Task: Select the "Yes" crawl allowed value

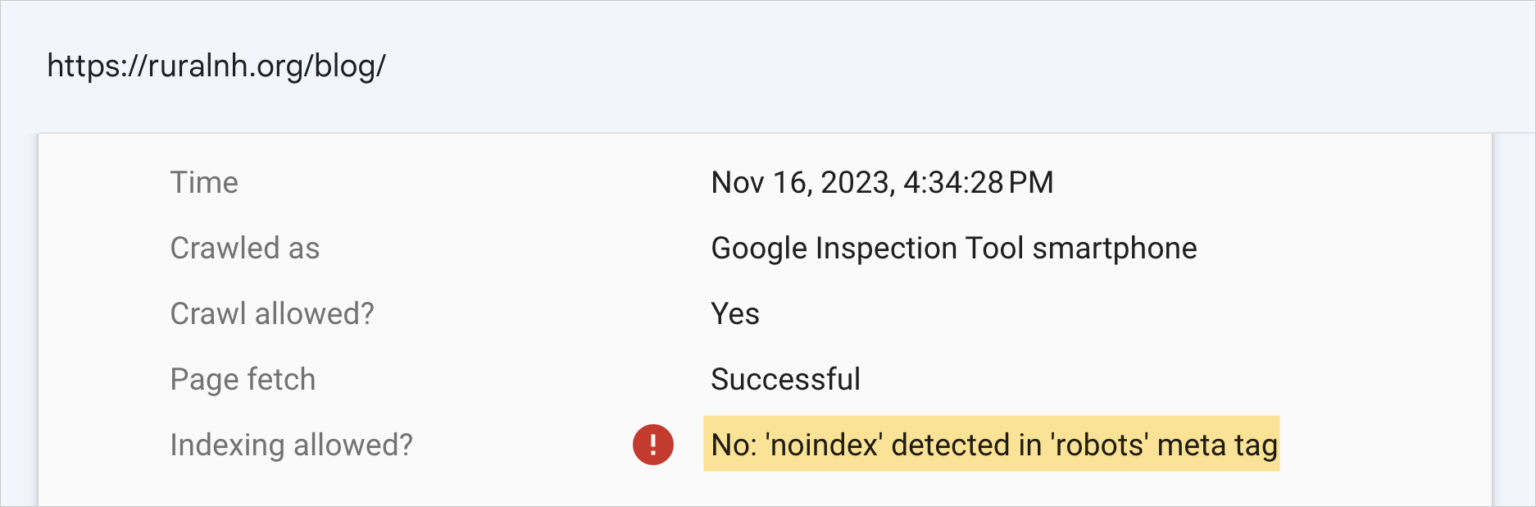Action: (735, 314)
